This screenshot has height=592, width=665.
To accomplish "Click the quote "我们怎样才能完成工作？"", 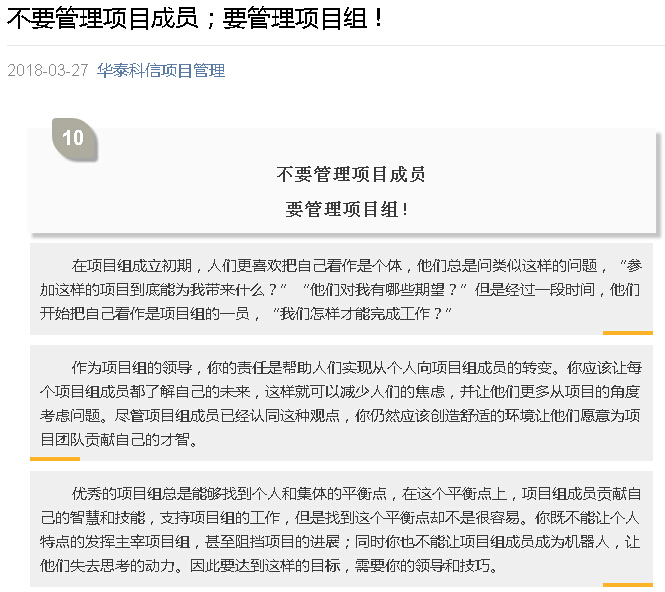I will 362,314.
